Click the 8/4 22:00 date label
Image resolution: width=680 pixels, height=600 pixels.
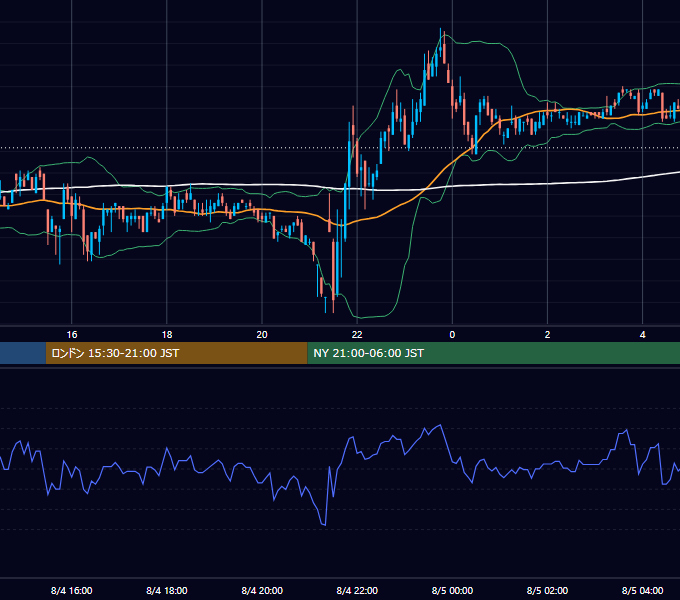coord(357,590)
